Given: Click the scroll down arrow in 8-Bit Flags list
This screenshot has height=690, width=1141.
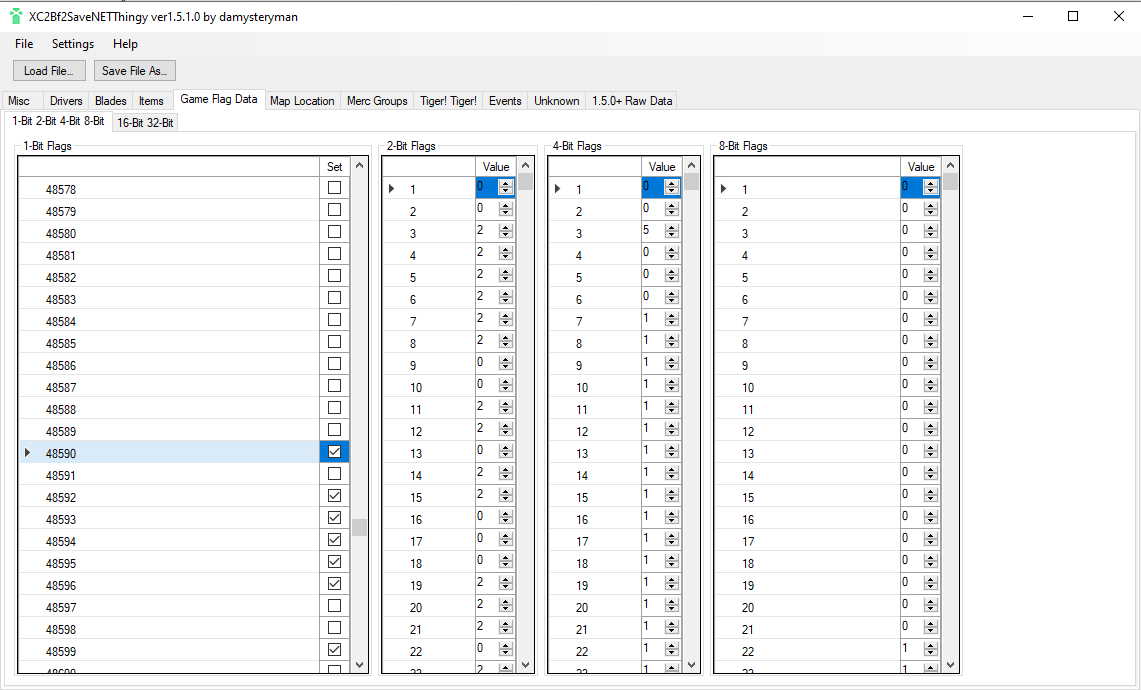Looking at the screenshot, I should [950, 665].
